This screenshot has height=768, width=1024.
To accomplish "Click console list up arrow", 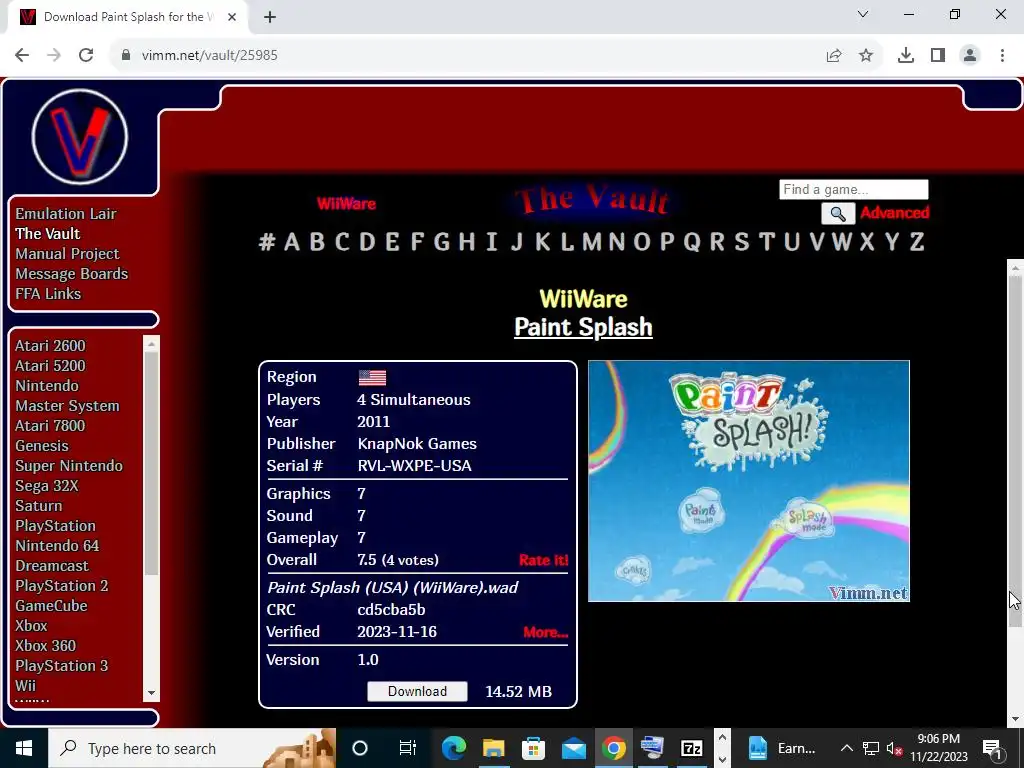I will (x=152, y=344).
